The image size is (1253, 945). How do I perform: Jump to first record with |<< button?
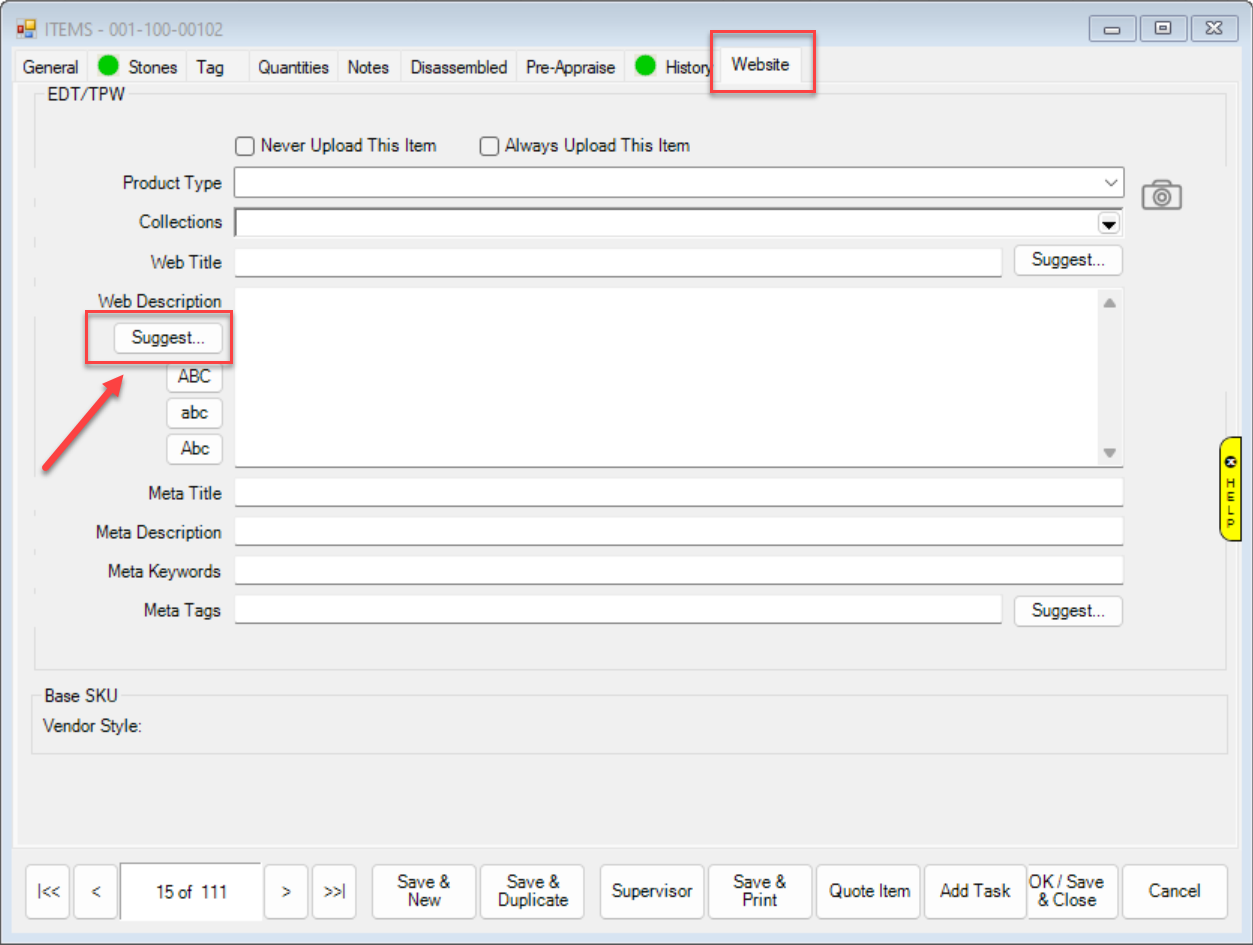47,891
